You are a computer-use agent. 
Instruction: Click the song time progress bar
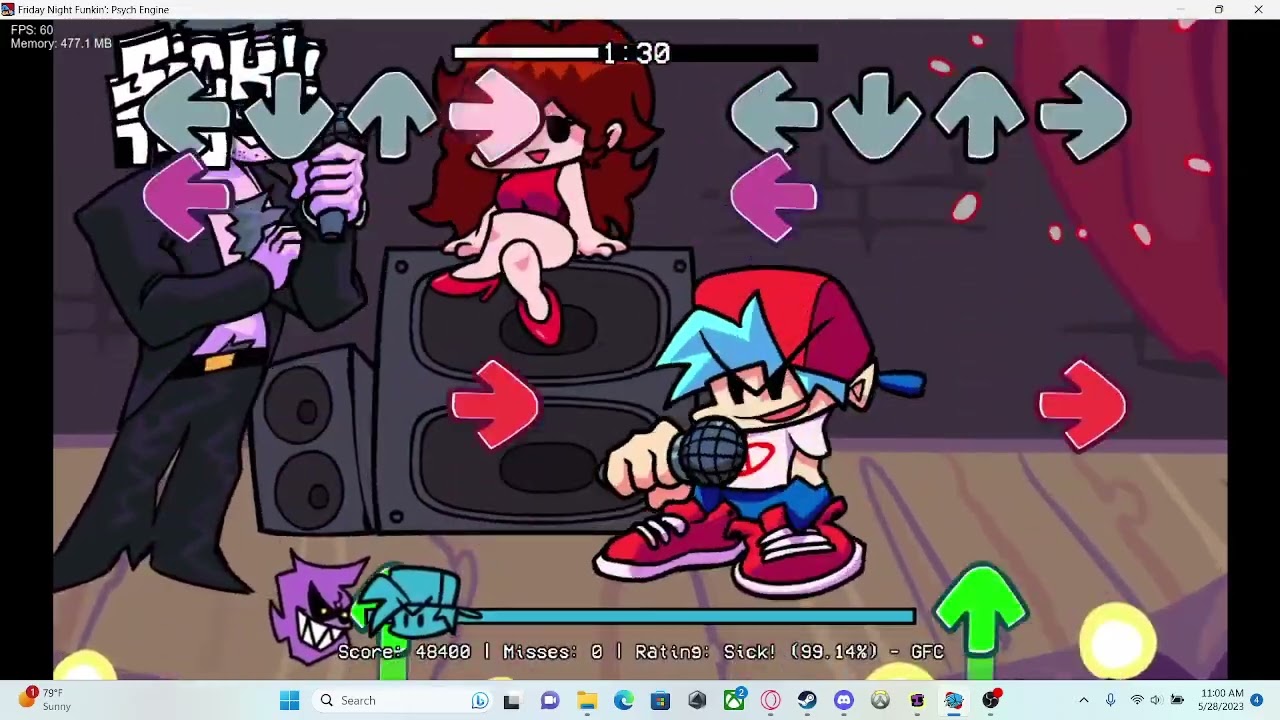pos(635,53)
